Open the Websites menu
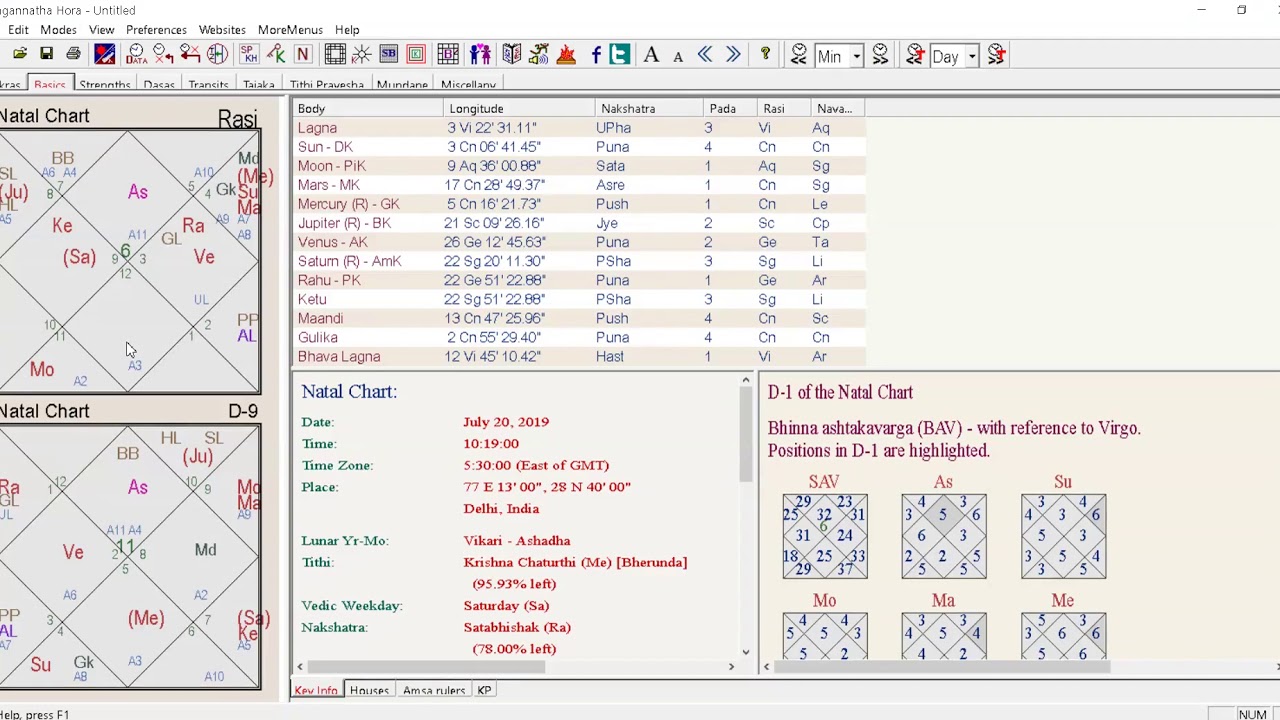 [222, 30]
